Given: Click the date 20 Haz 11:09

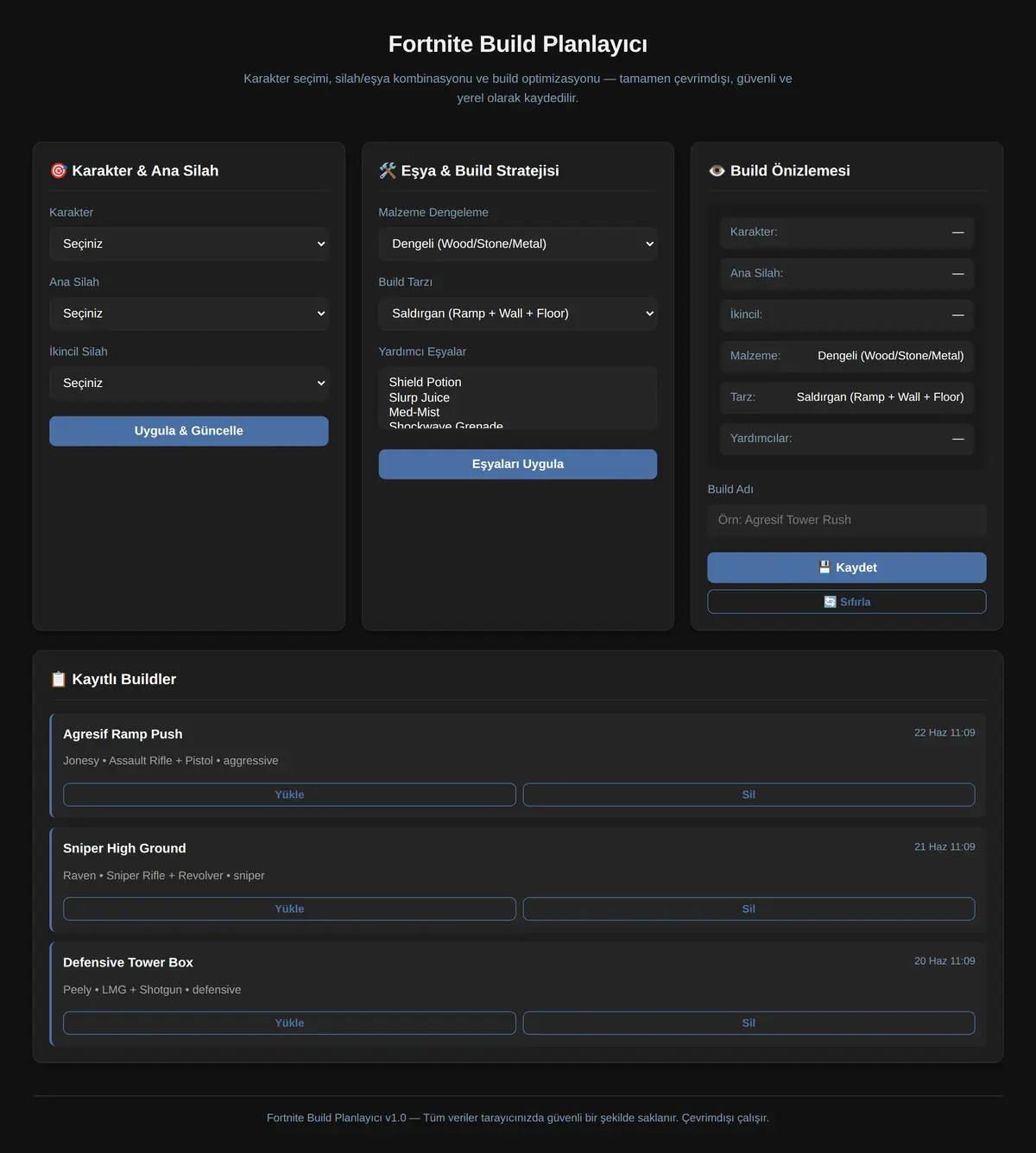Looking at the screenshot, I should tap(944, 960).
